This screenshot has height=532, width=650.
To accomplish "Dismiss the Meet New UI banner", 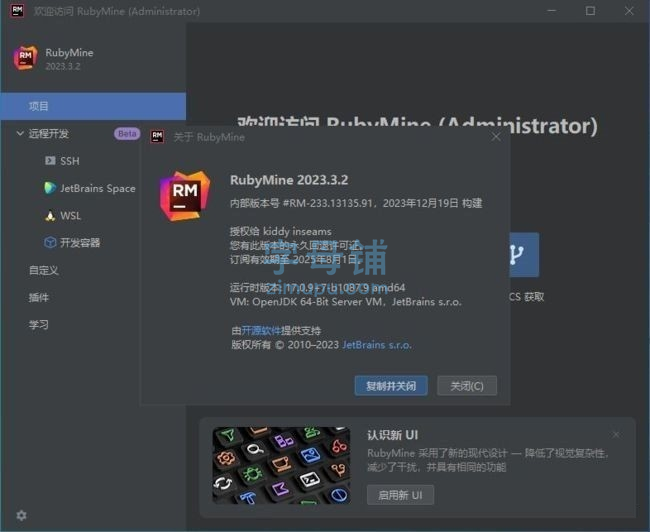I will coord(616,435).
